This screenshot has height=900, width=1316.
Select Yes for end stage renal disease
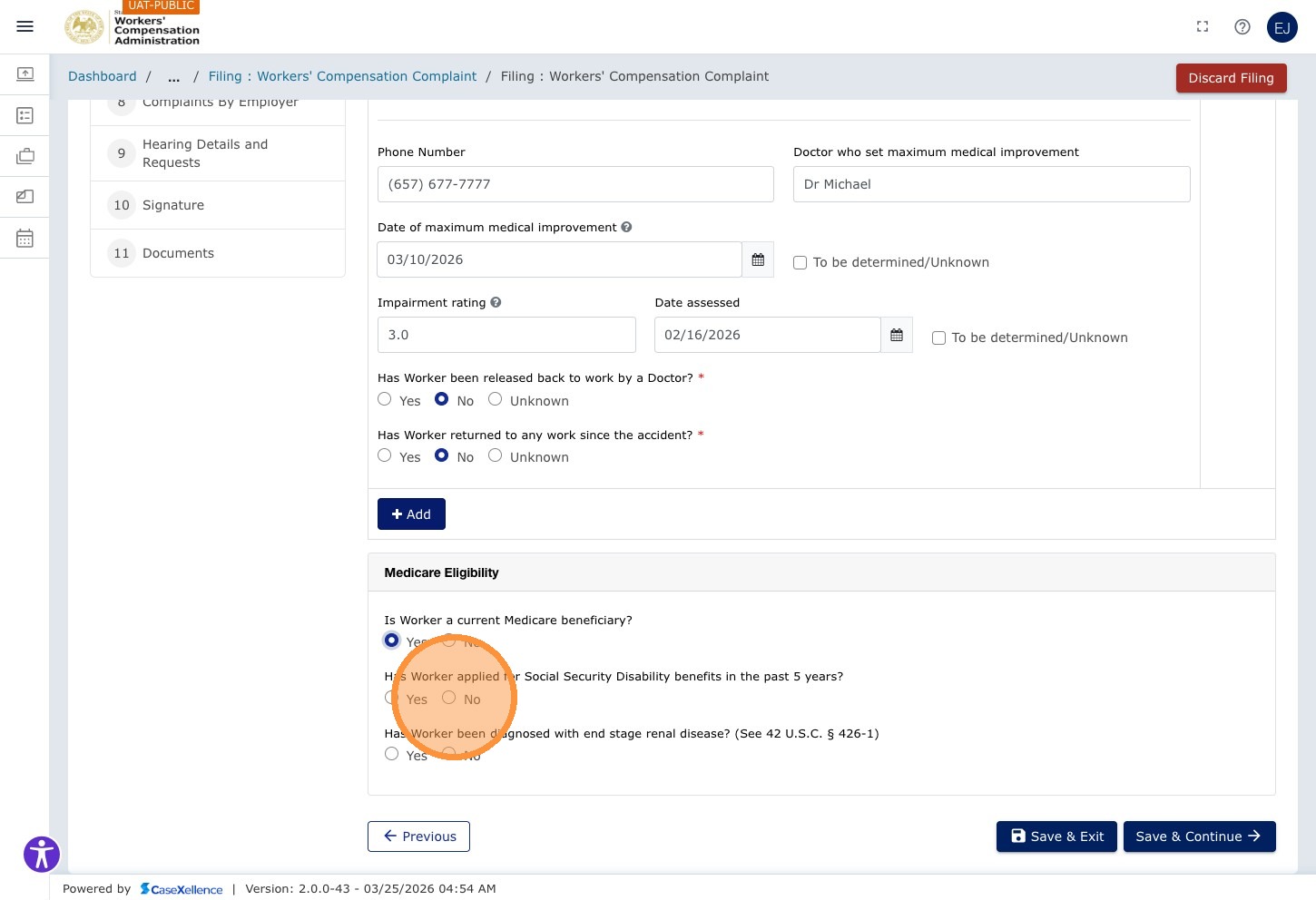391,754
